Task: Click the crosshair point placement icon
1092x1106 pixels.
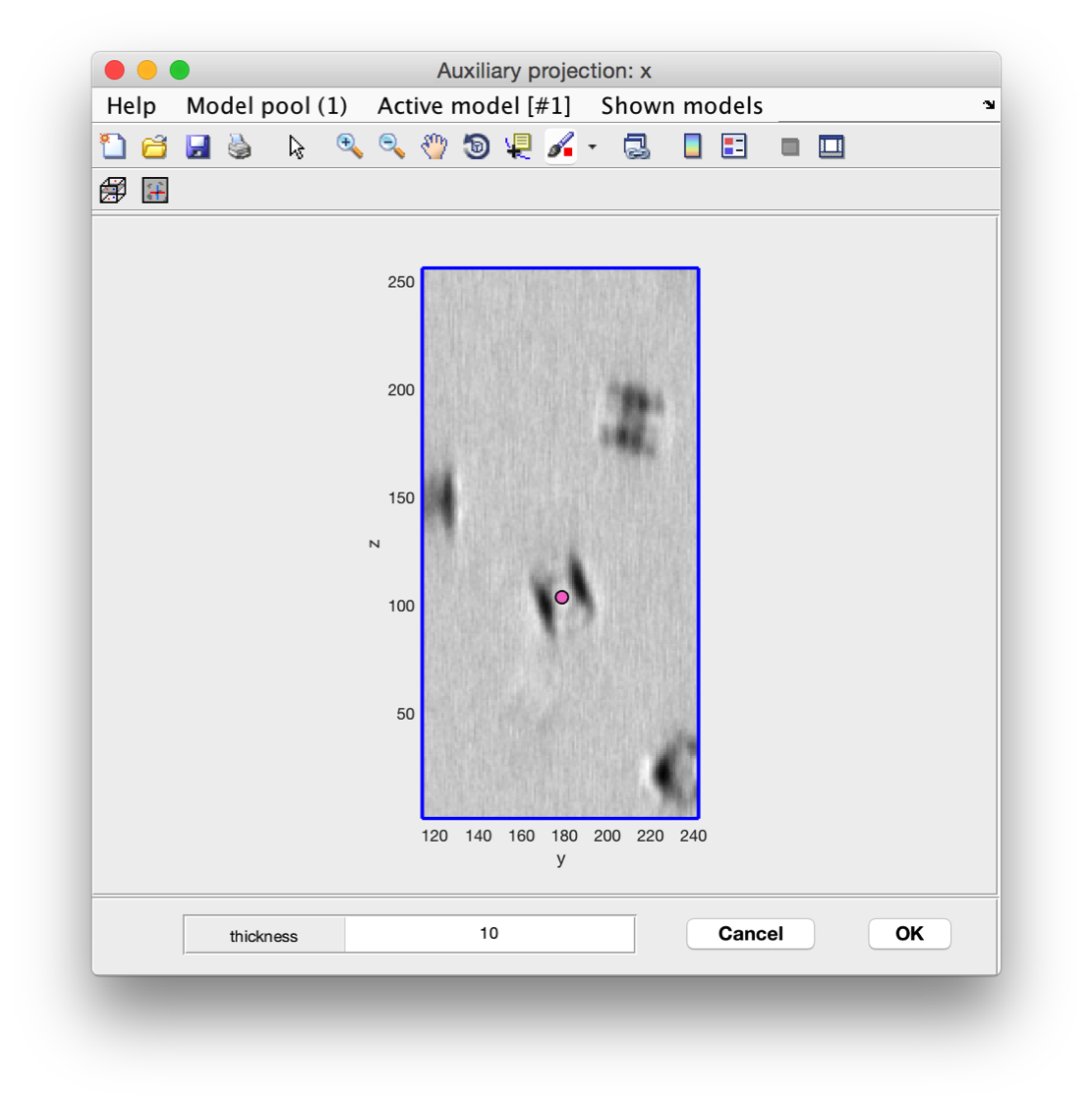Action: (155, 190)
